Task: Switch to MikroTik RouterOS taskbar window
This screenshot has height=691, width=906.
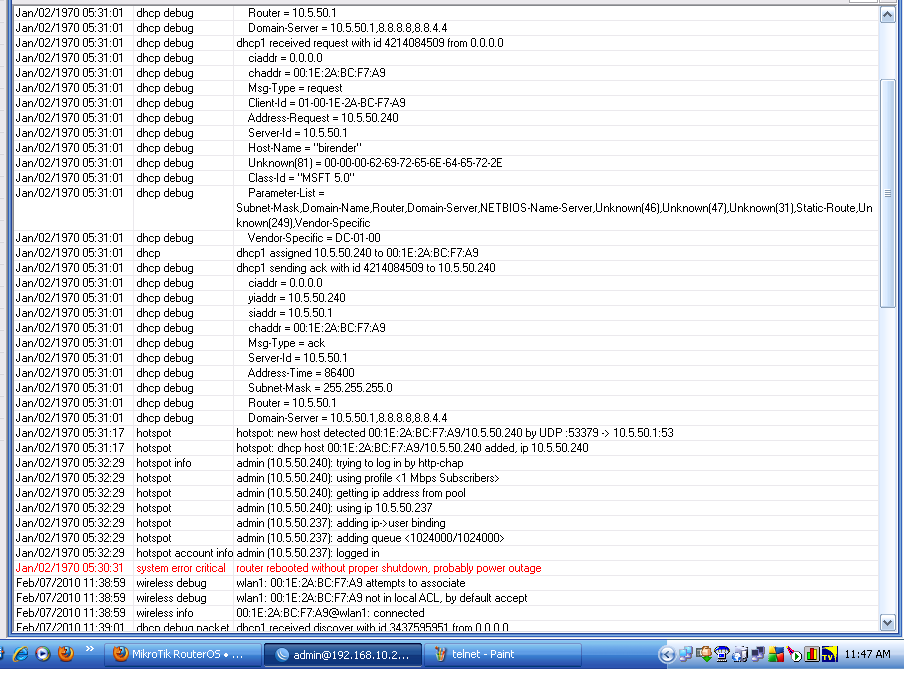Action: (x=183, y=655)
